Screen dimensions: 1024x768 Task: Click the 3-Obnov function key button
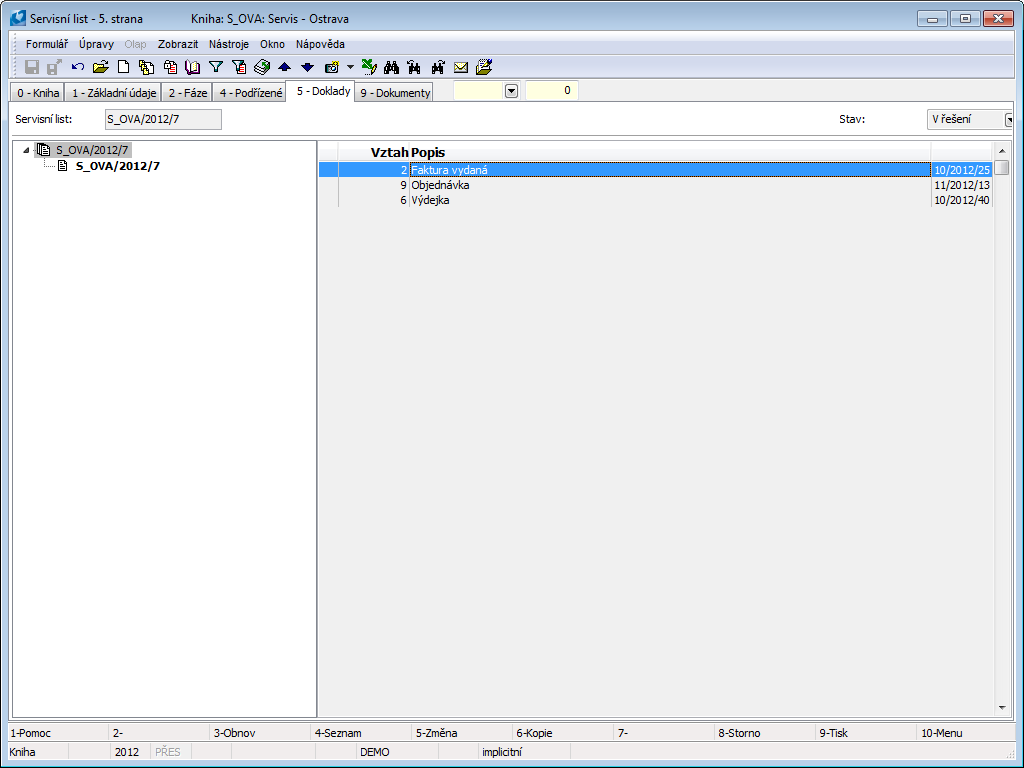(x=260, y=733)
